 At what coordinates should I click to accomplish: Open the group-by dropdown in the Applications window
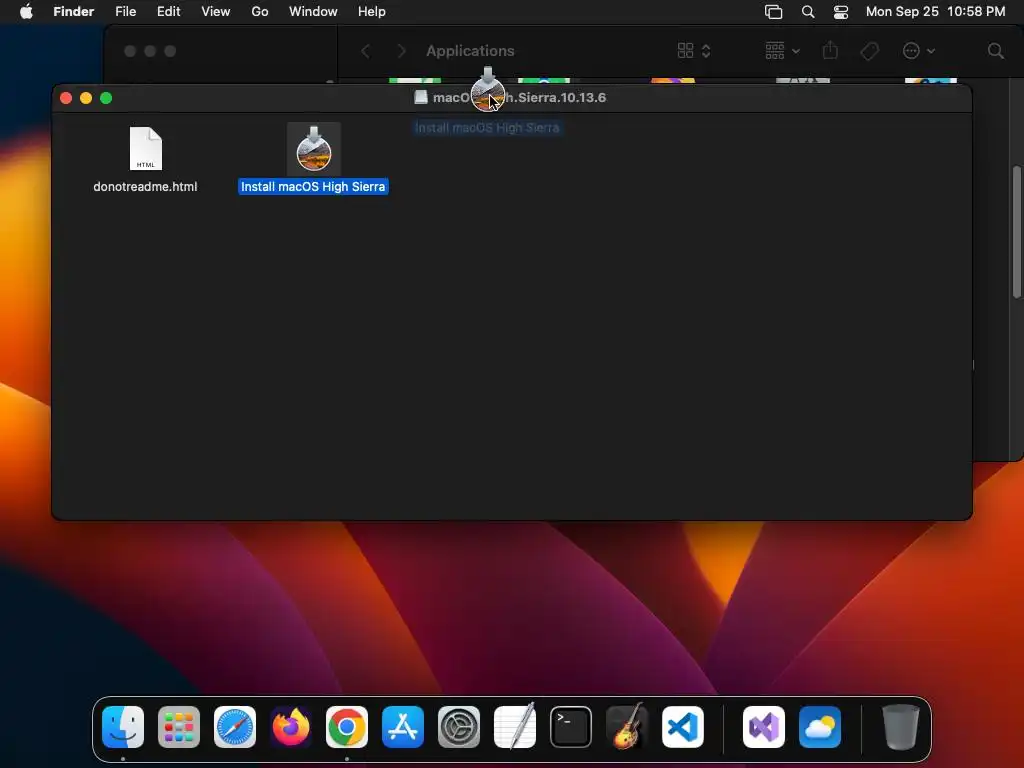pos(782,51)
